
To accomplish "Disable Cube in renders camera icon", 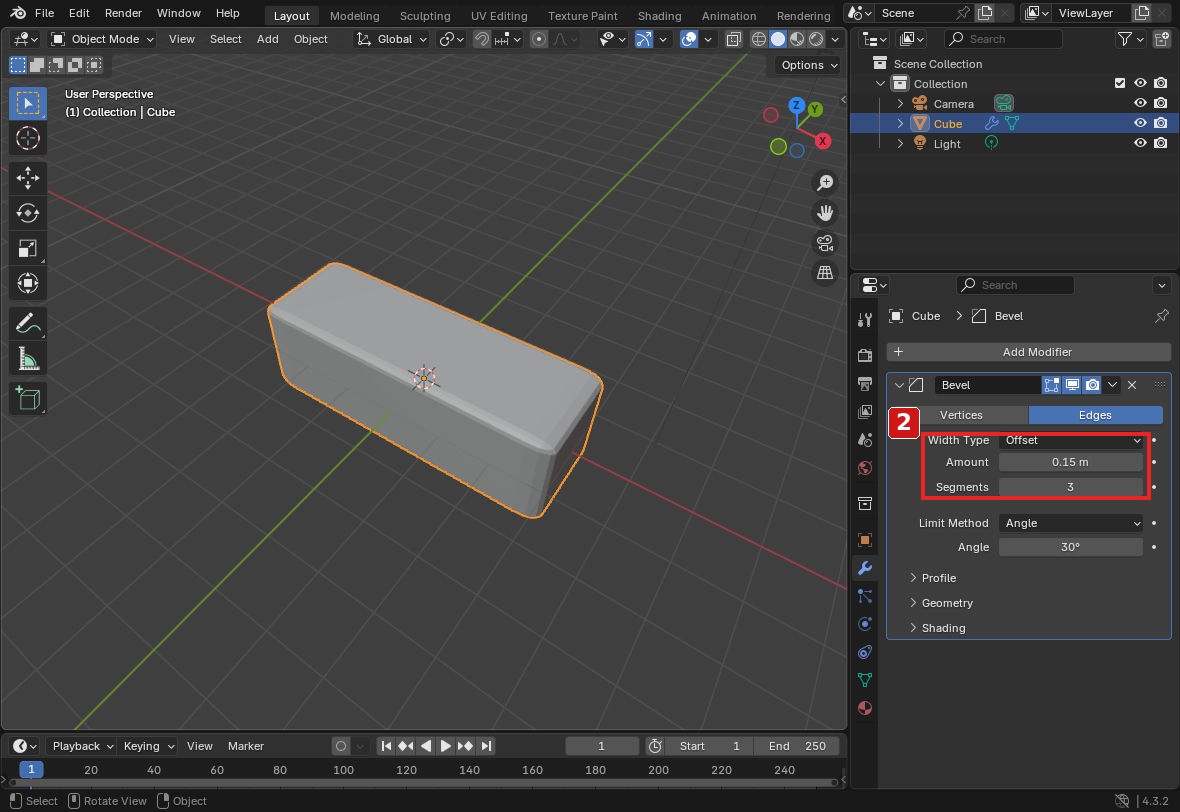I will click(1160, 123).
